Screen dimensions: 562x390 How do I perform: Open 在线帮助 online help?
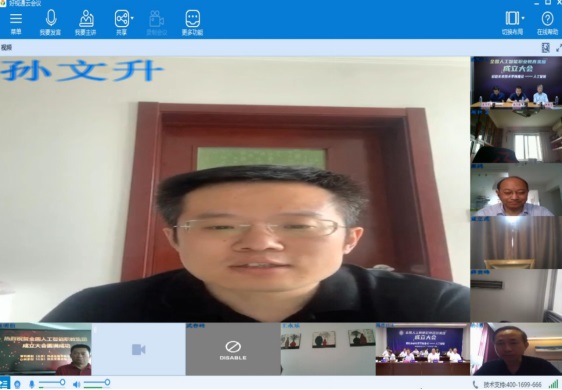coord(547,19)
